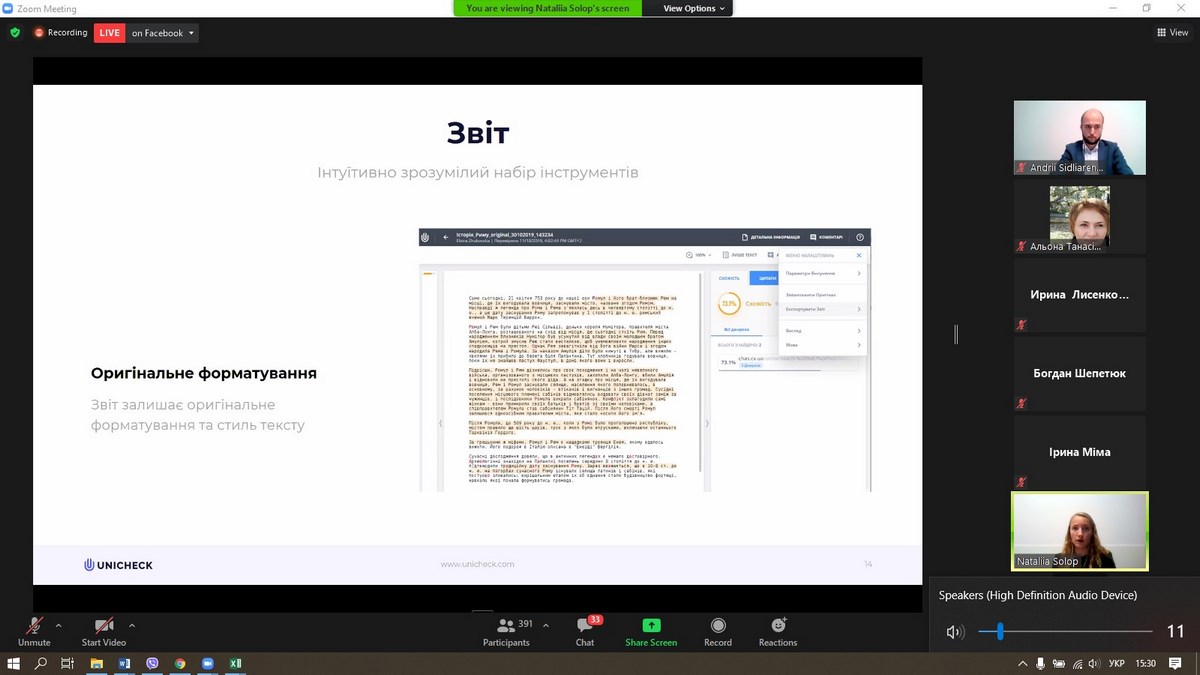
Task: Click the green Share Screen icon
Action: (x=651, y=626)
